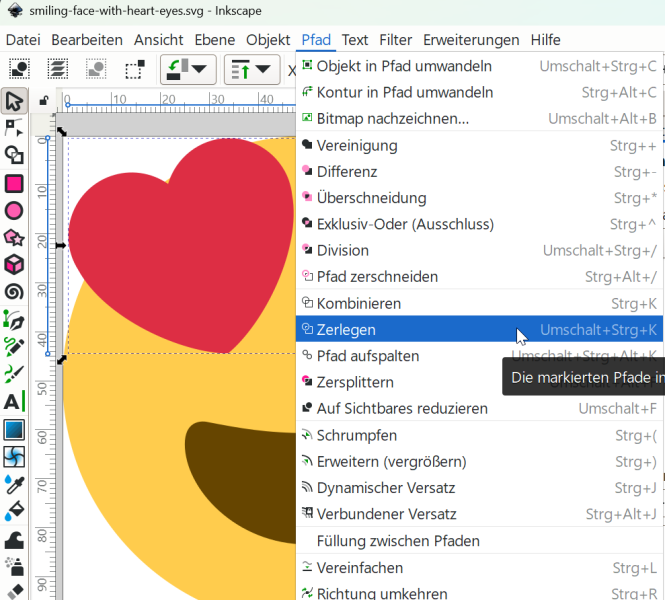Image resolution: width=665 pixels, height=600 pixels.
Task: Select the Mesh gradient tool
Action: point(14,457)
